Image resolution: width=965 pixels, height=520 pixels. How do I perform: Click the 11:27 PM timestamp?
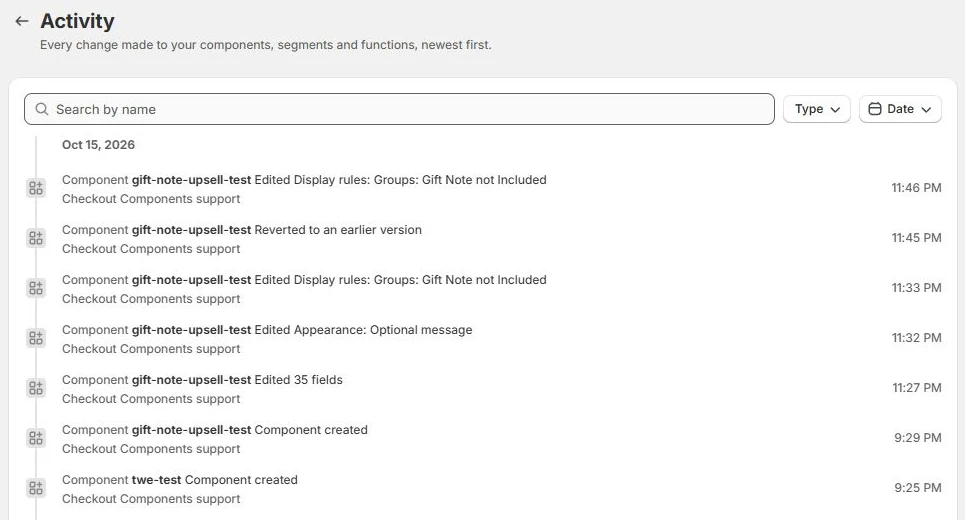[x=916, y=388]
